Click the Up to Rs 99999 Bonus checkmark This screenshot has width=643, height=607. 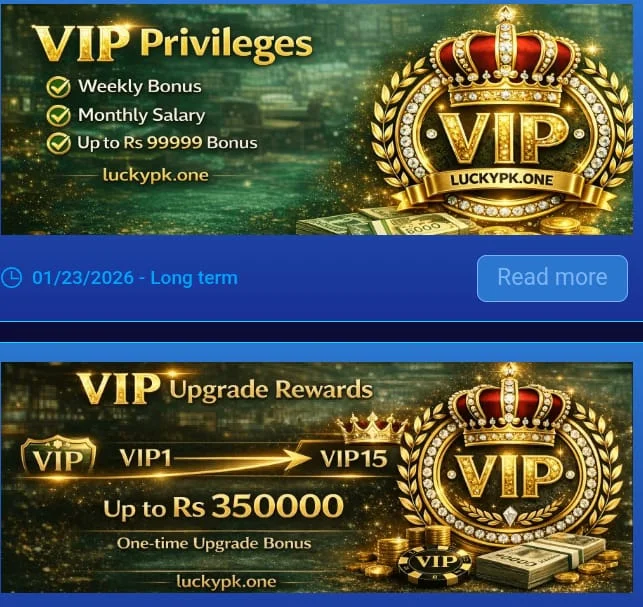click(58, 143)
